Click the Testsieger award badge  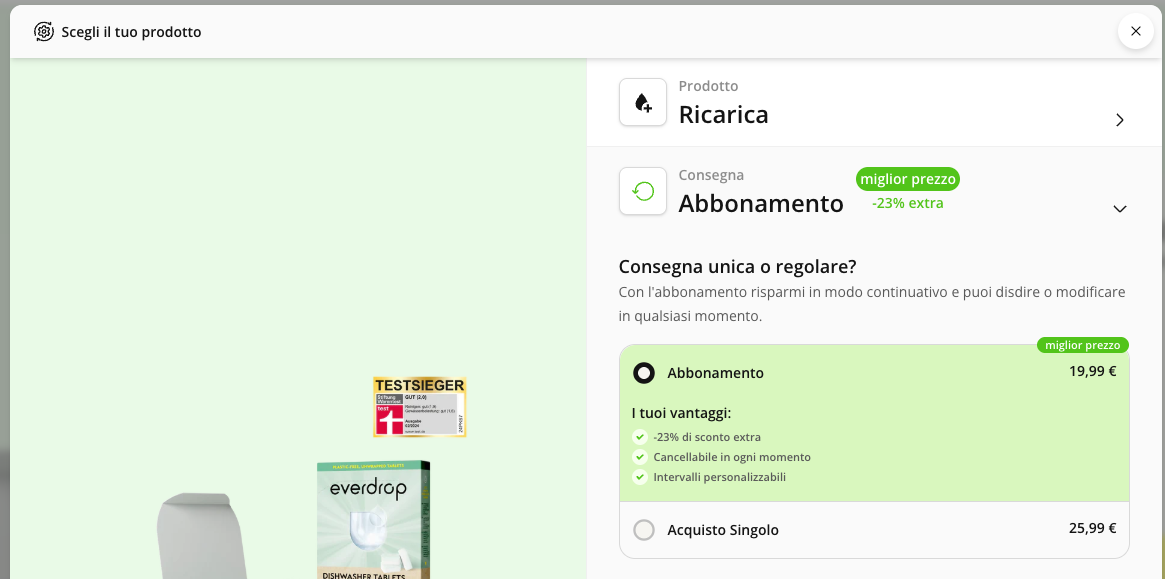[420, 407]
